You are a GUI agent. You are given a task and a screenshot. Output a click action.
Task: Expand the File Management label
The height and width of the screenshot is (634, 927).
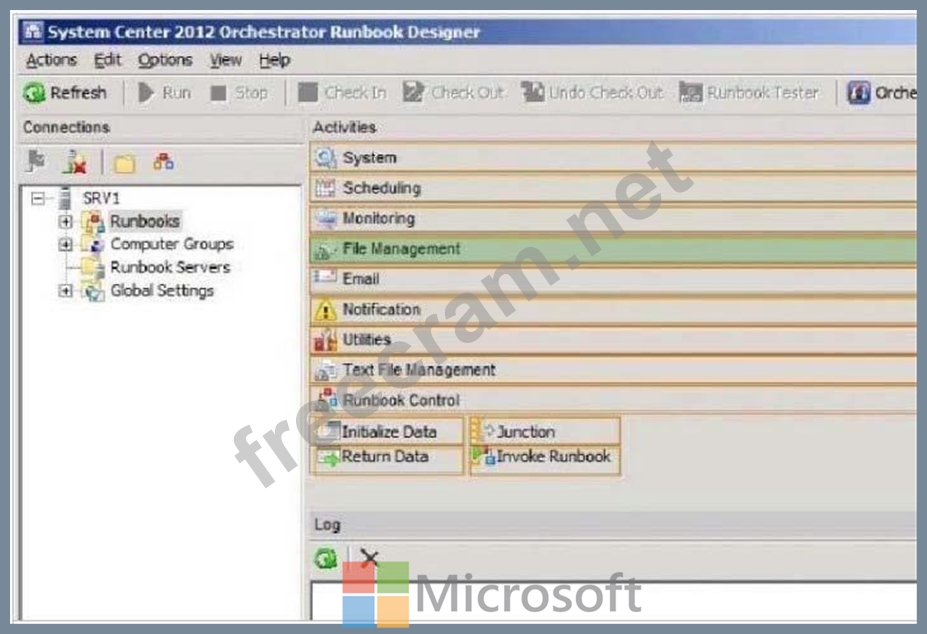click(401, 248)
